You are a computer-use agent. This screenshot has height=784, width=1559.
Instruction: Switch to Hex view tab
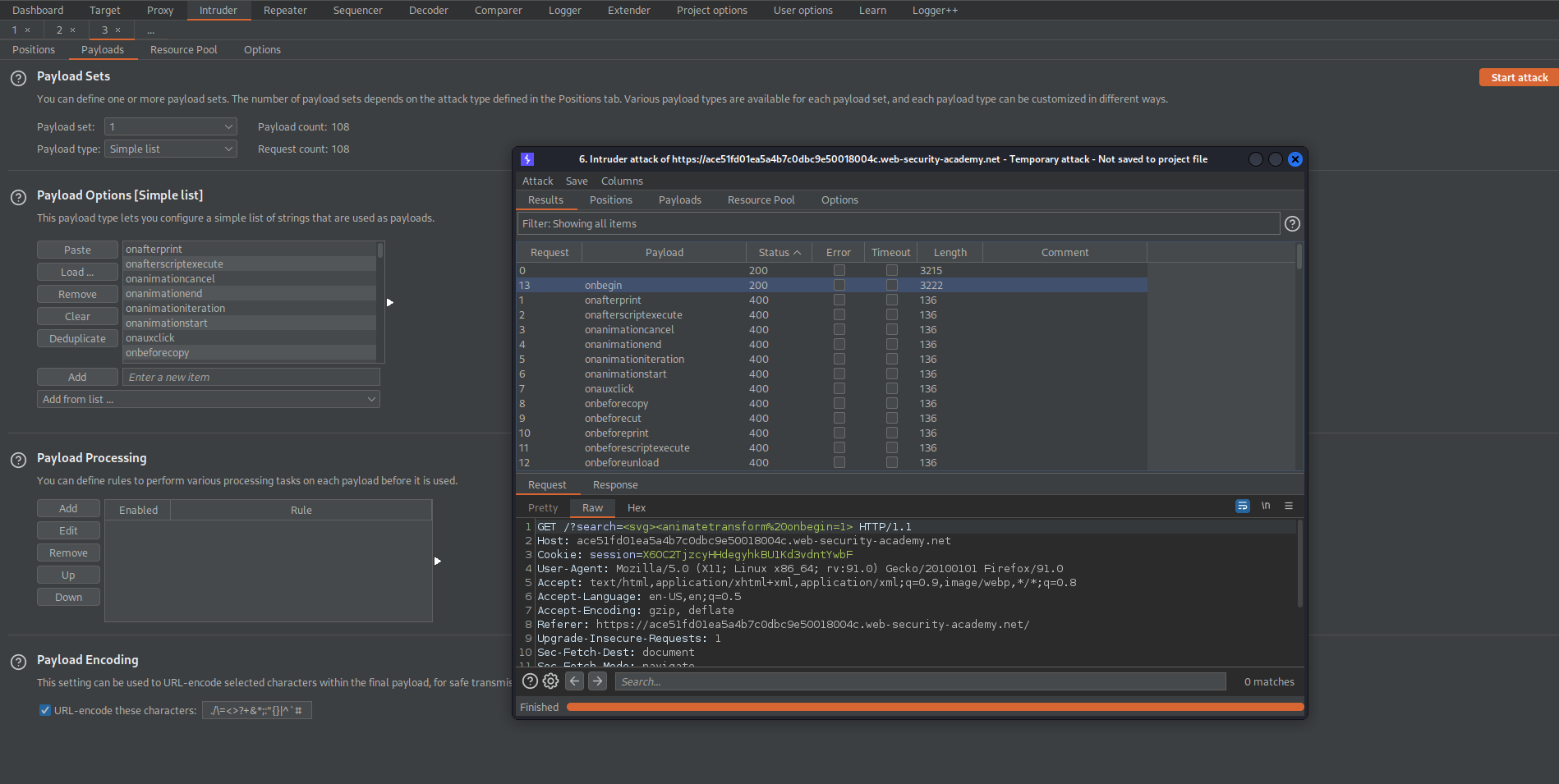(x=637, y=507)
